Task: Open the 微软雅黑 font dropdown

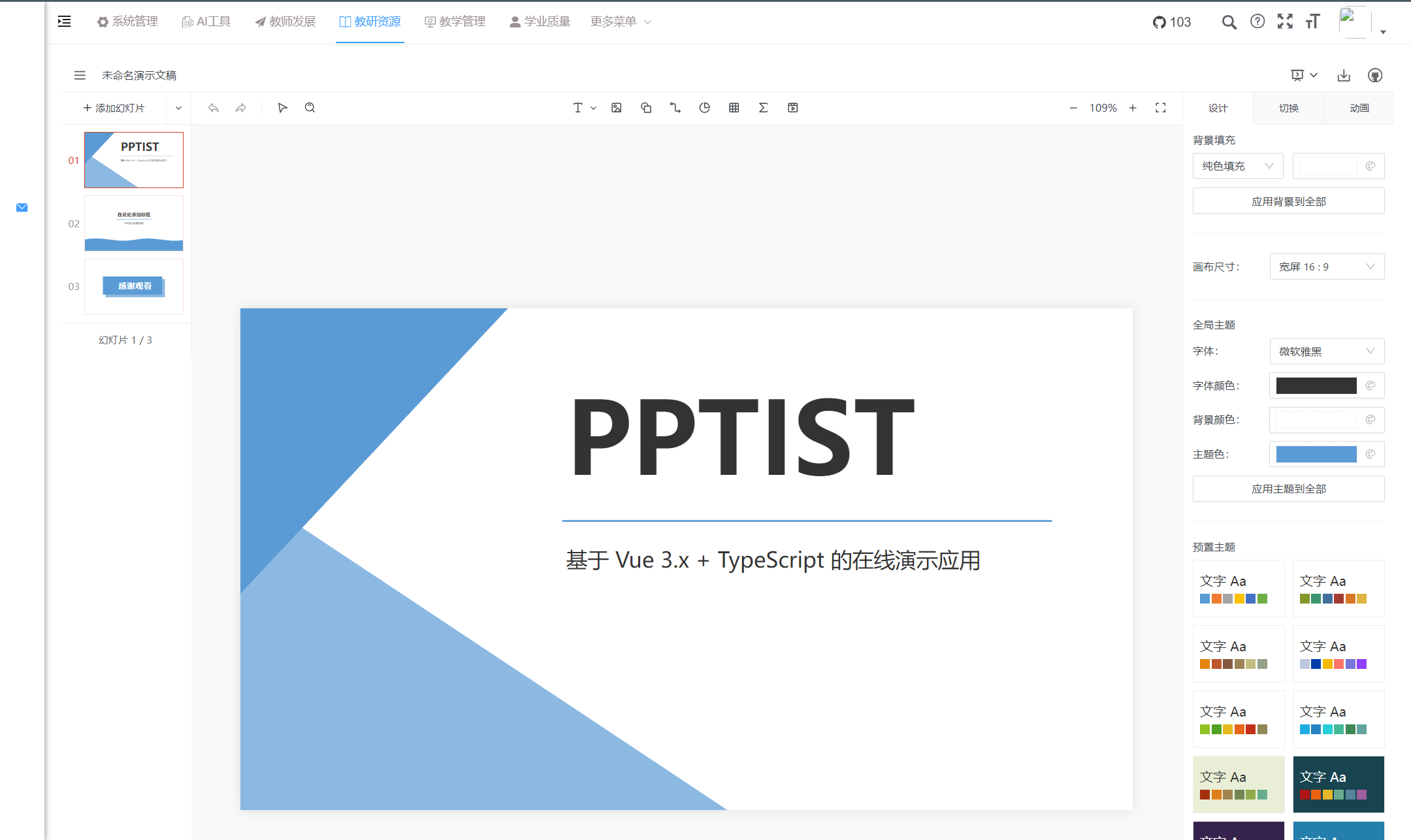Action: 1327,351
